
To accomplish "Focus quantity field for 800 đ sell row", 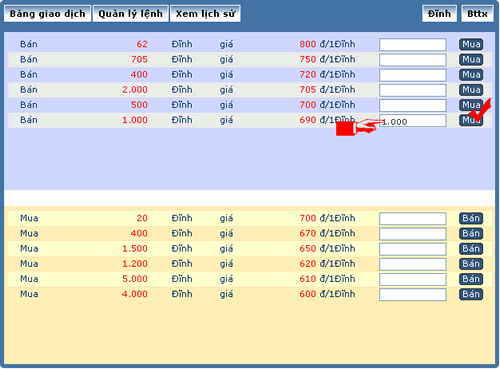I will click(413, 45).
